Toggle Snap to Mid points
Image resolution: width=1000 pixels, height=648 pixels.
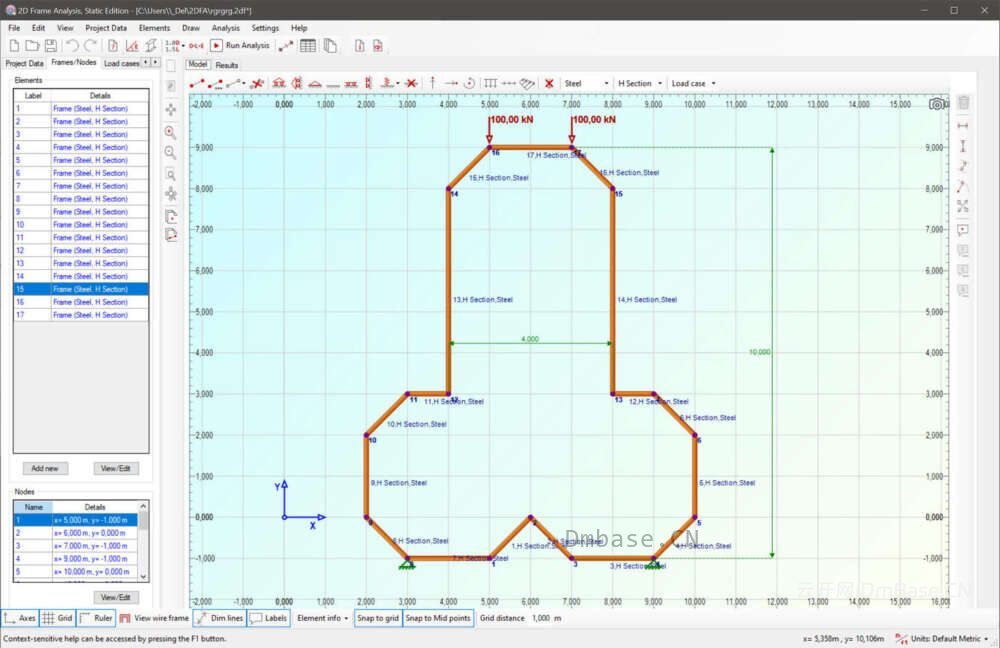pos(438,618)
